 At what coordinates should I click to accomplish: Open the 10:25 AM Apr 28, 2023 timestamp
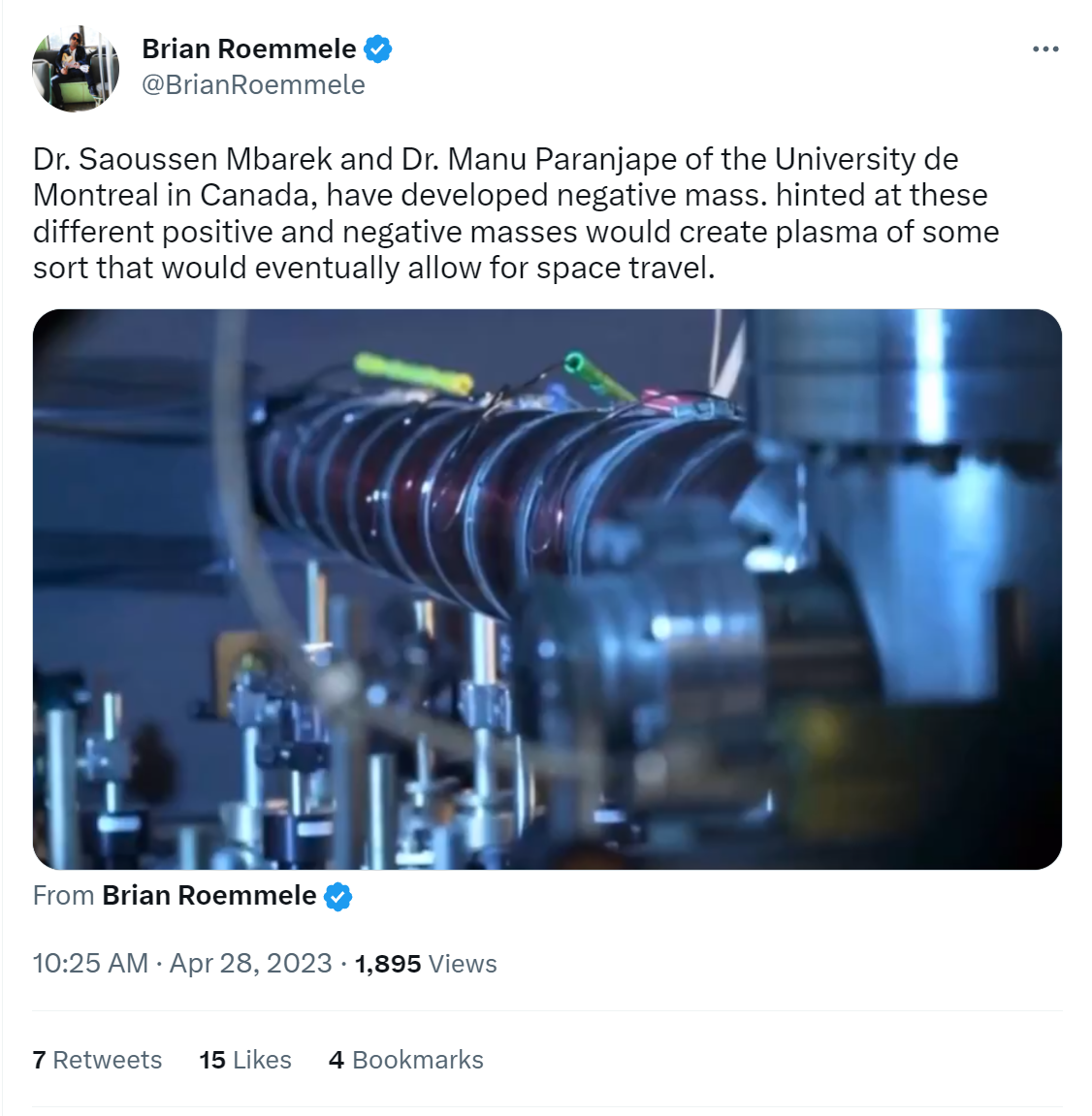(182, 963)
